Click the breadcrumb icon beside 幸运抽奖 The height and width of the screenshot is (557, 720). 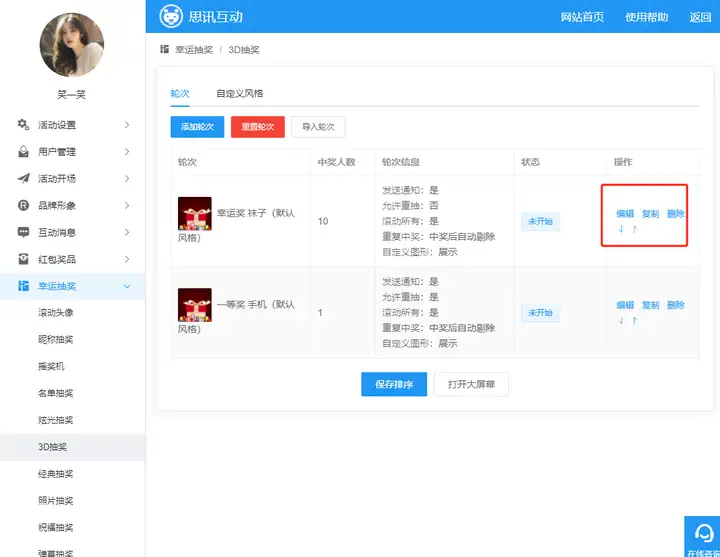point(164,49)
